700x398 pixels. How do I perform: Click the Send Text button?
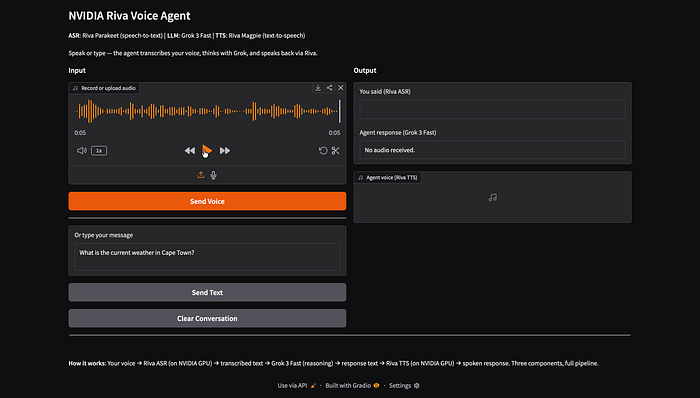point(207,292)
